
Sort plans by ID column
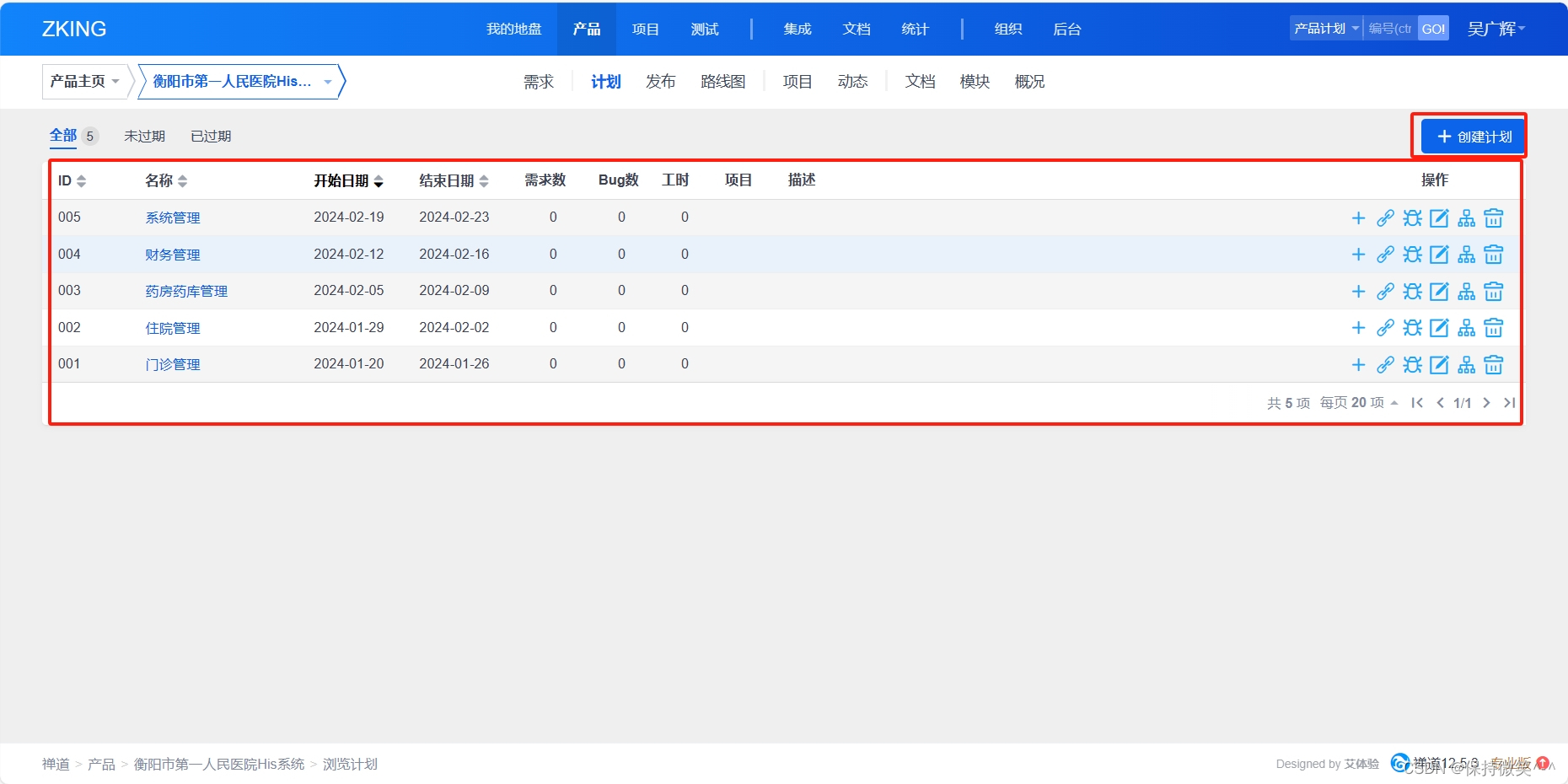coord(72,180)
